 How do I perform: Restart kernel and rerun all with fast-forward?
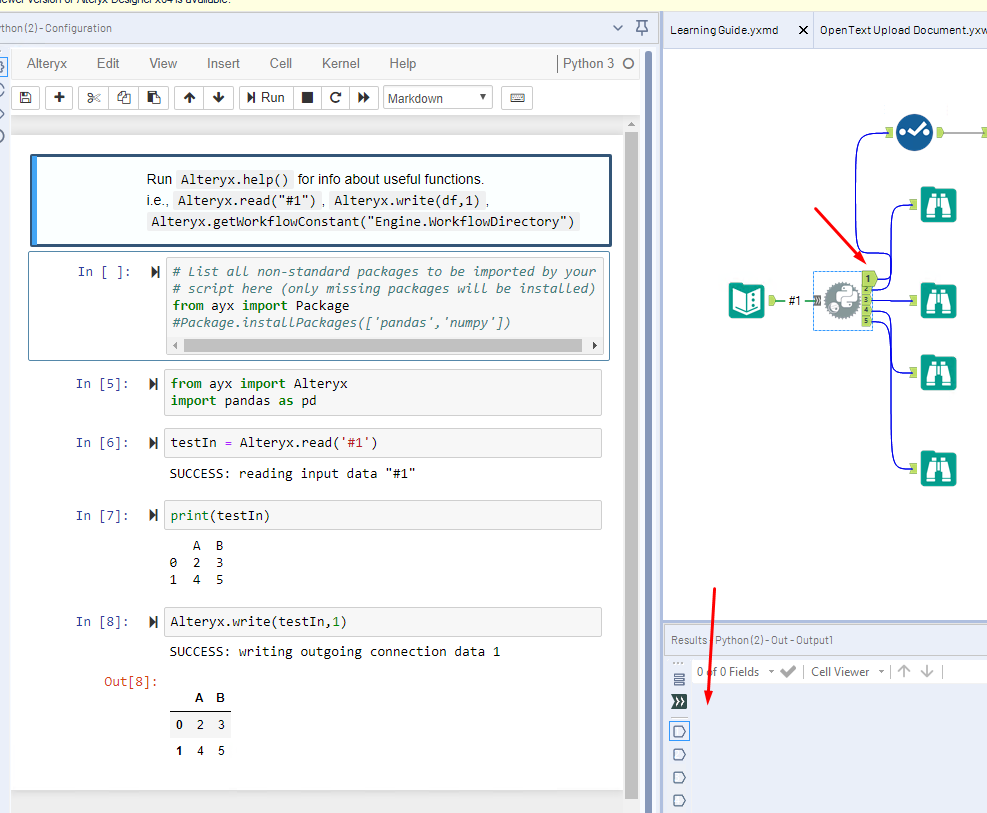tap(364, 98)
